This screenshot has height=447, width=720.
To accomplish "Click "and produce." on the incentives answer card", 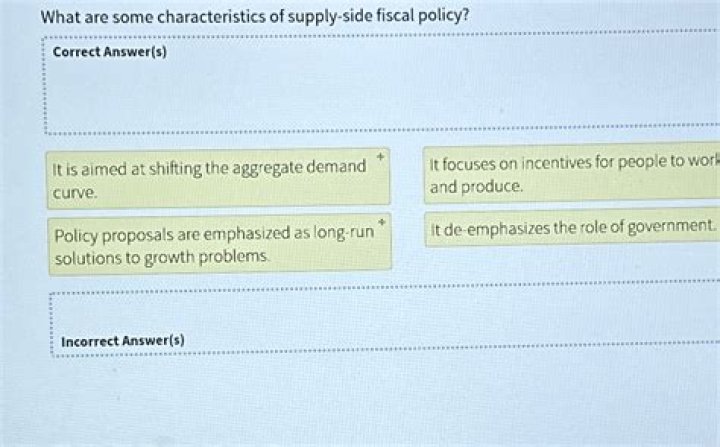I will [x=476, y=187].
